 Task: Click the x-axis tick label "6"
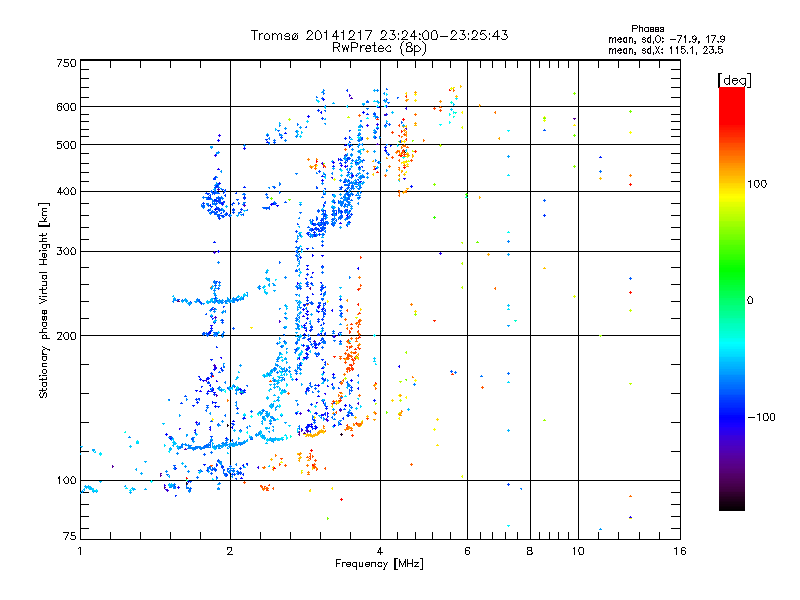(x=467, y=551)
